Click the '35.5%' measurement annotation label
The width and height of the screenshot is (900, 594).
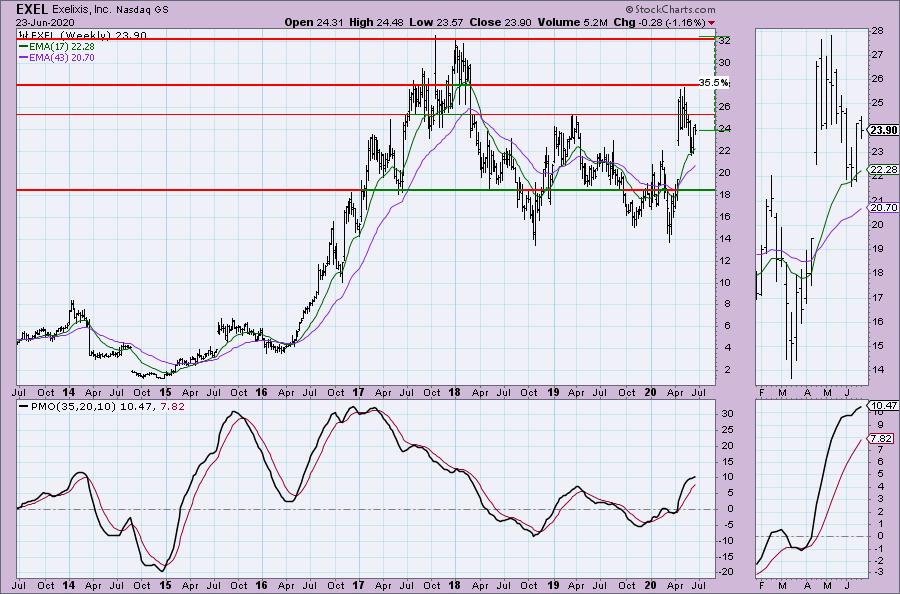(x=713, y=83)
